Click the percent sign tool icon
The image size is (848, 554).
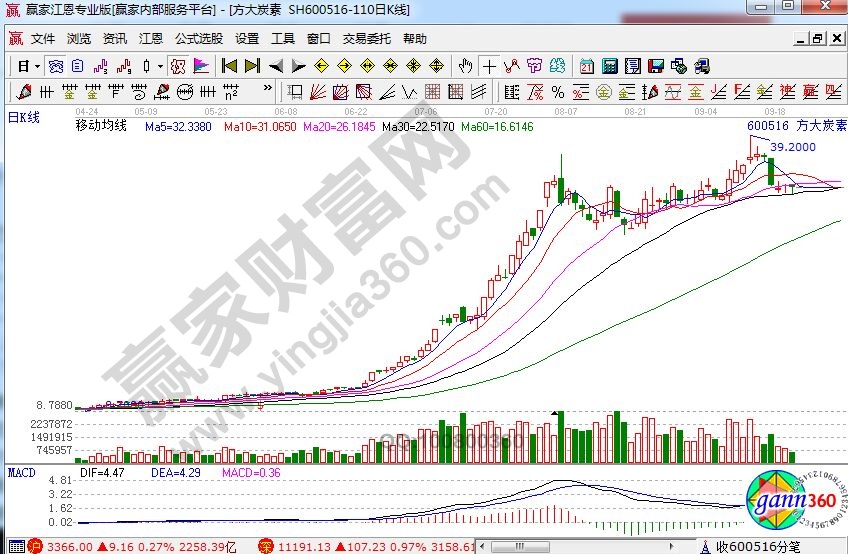[x=557, y=92]
